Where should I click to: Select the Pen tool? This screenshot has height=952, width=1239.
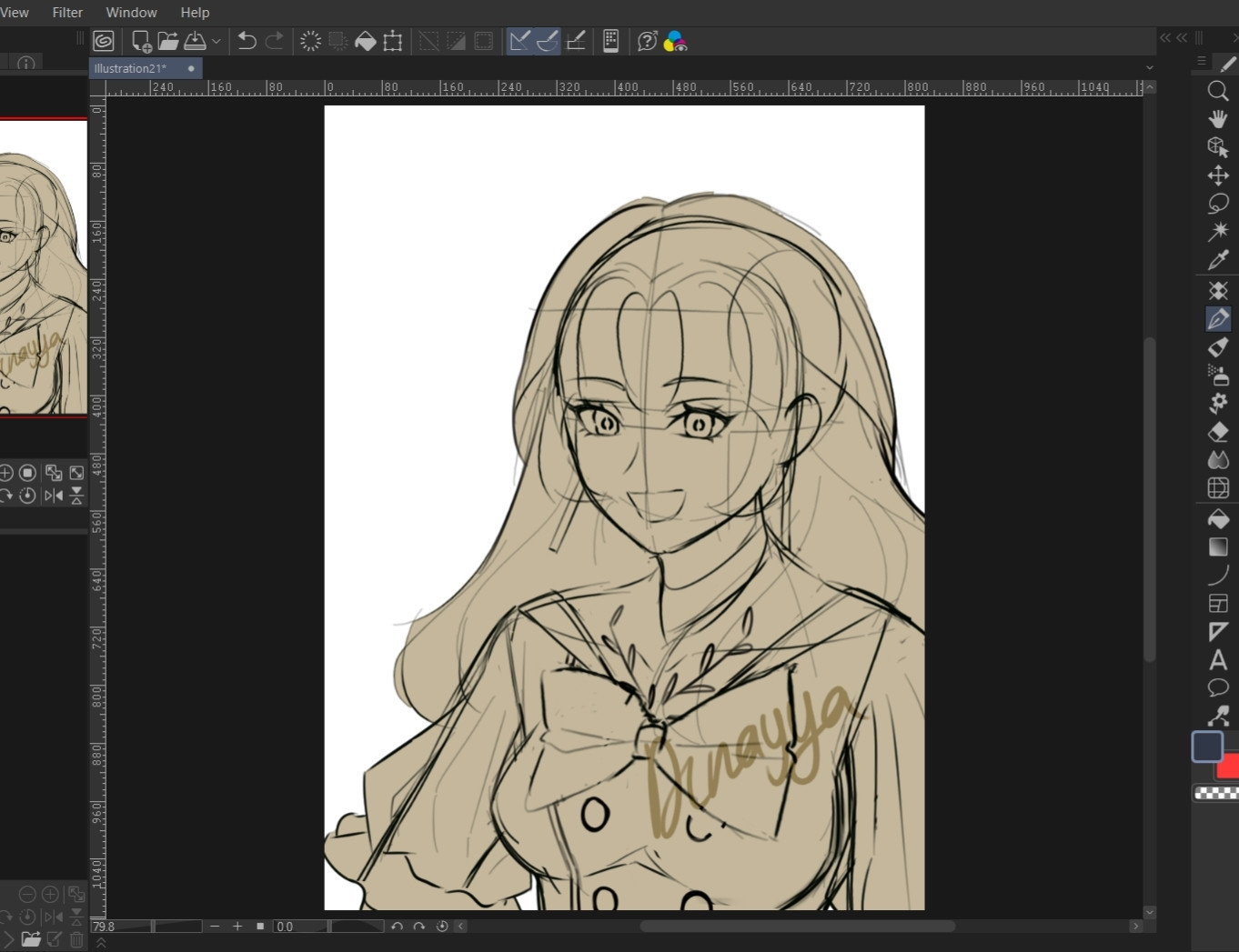(1218, 319)
